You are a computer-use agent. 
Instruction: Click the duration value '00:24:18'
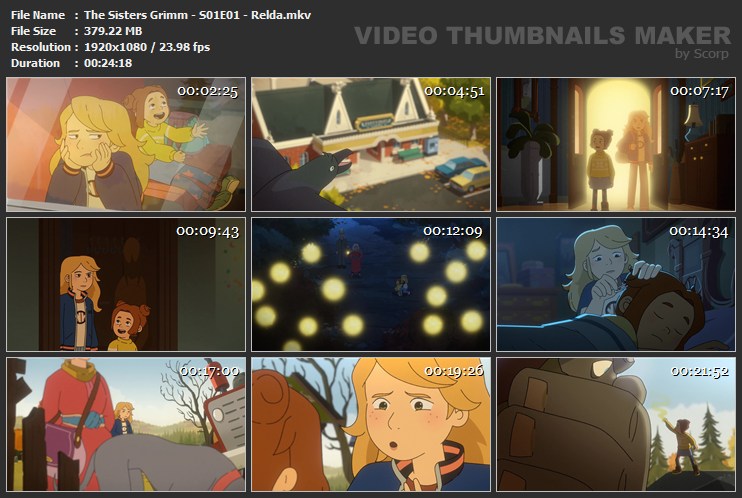tap(108, 63)
